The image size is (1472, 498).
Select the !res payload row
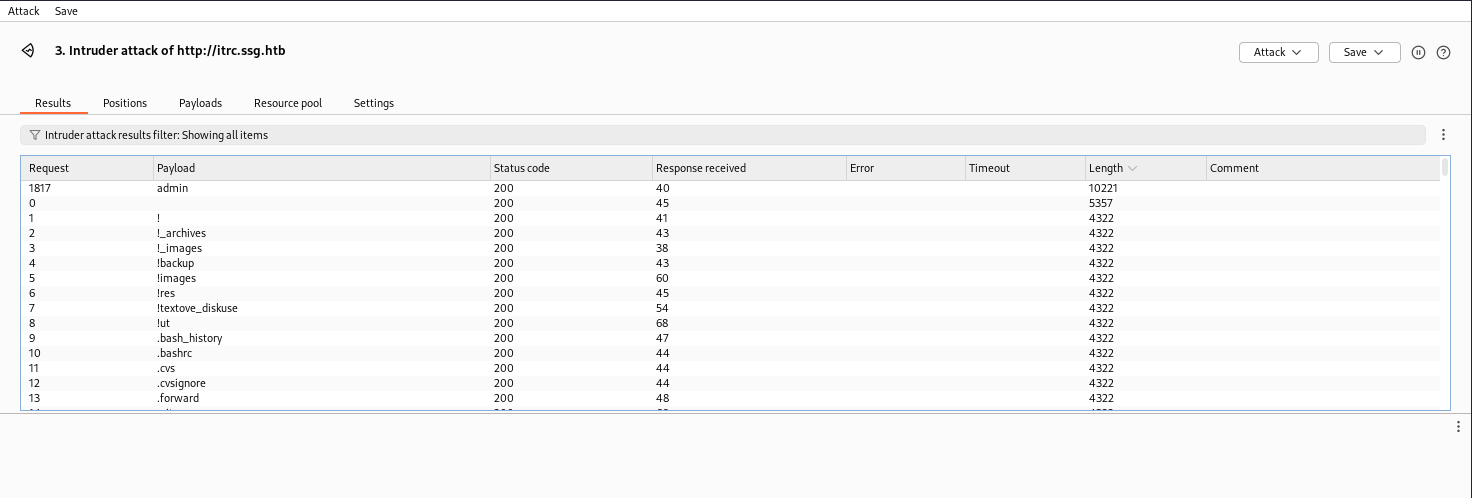pyautogui.click(x=731, y=293)
